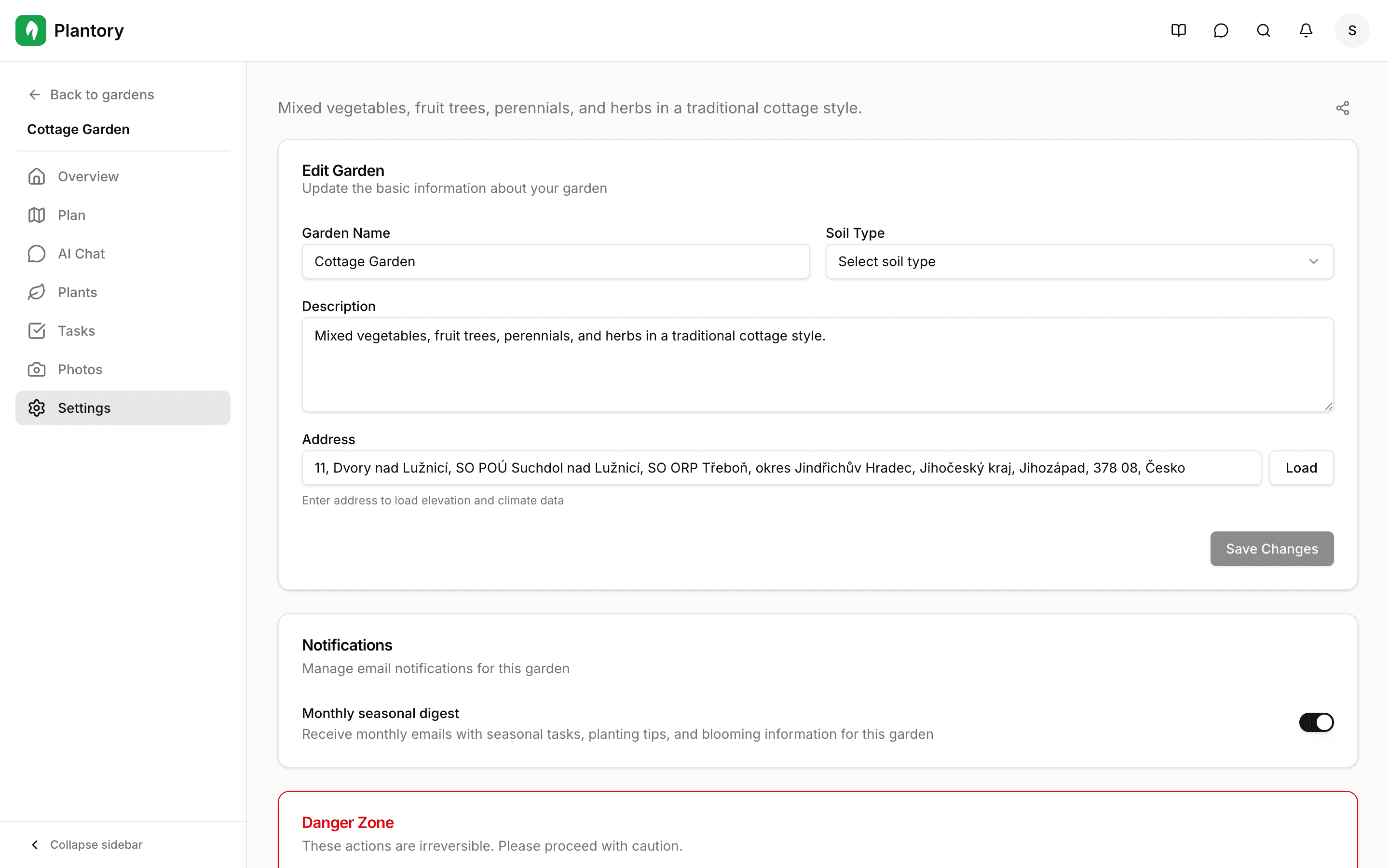Go back to gardens

pos(92,95)
